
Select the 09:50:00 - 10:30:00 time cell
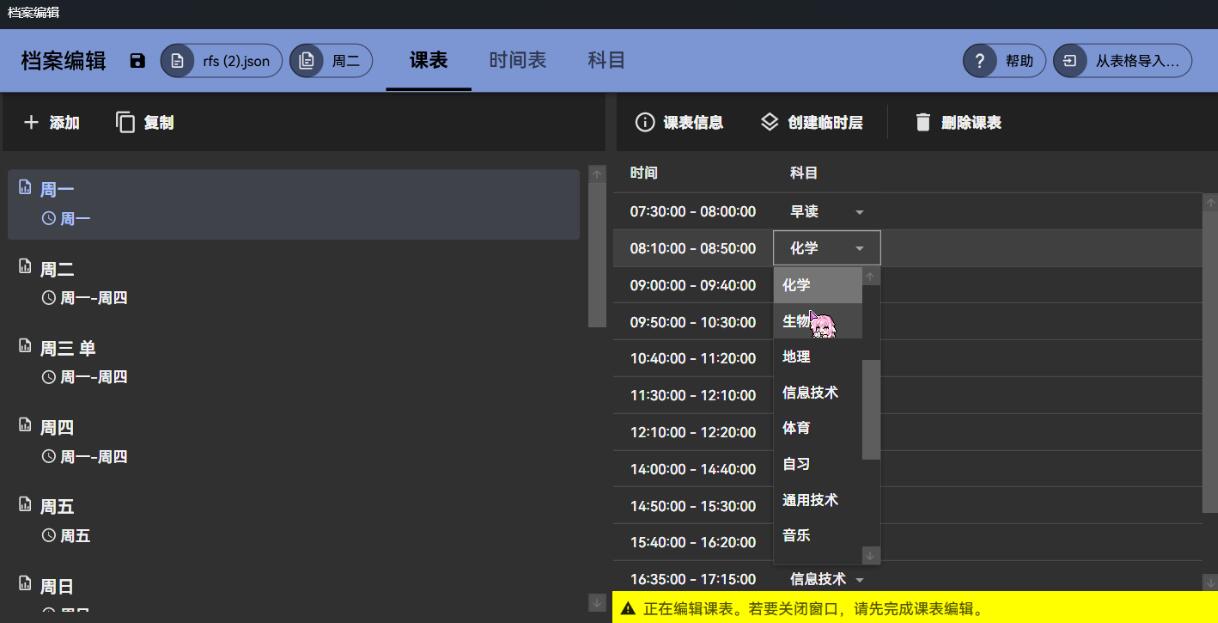point(693,322)
